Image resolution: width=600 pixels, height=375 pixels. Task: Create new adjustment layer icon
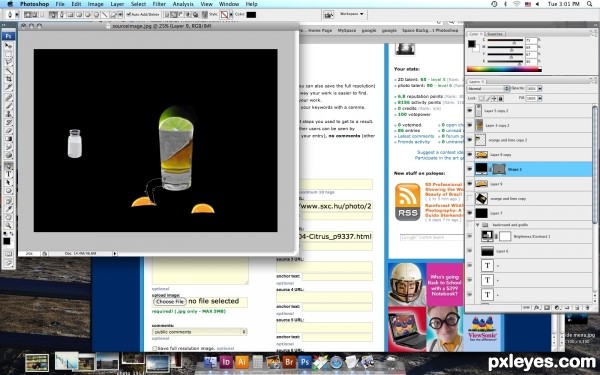coord(557,308)
